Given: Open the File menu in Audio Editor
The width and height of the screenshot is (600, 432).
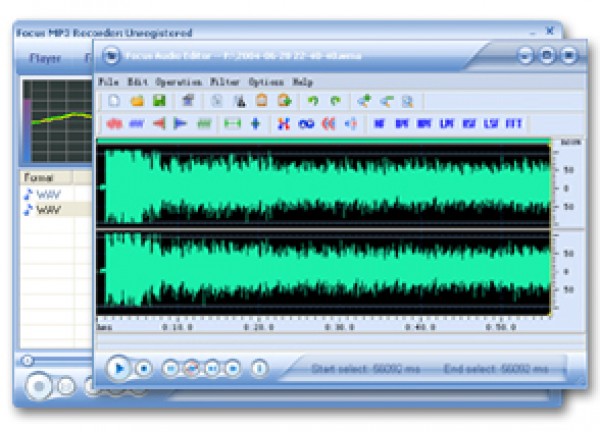Looking at the screenshot, I should click(109, 82).
